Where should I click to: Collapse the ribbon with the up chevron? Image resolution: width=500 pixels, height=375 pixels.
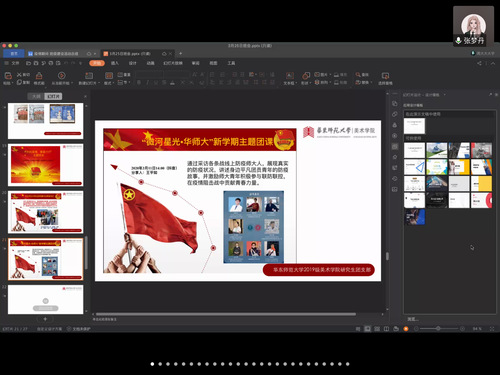tap(493, 63)
